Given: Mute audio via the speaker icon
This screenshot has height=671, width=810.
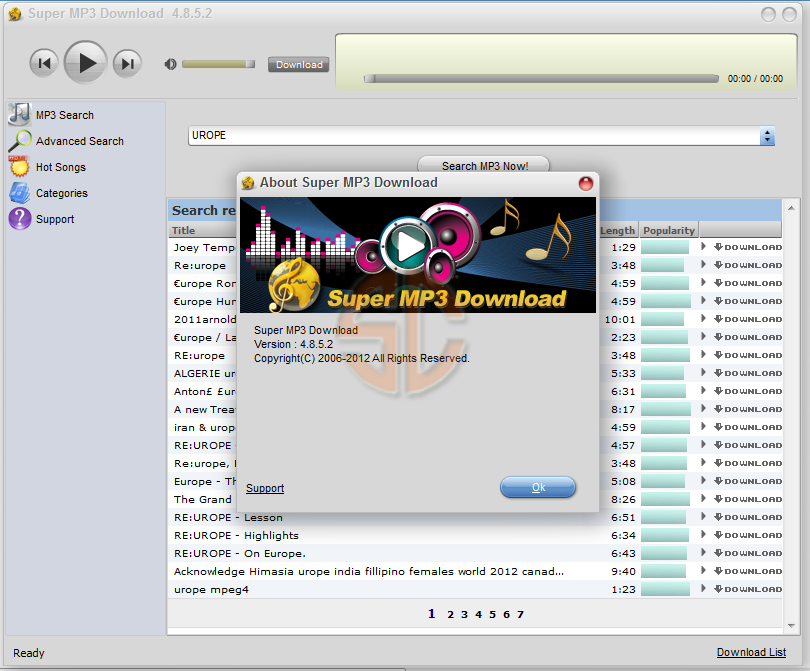Looking at the screenshot, I should (x=170, y=64).
